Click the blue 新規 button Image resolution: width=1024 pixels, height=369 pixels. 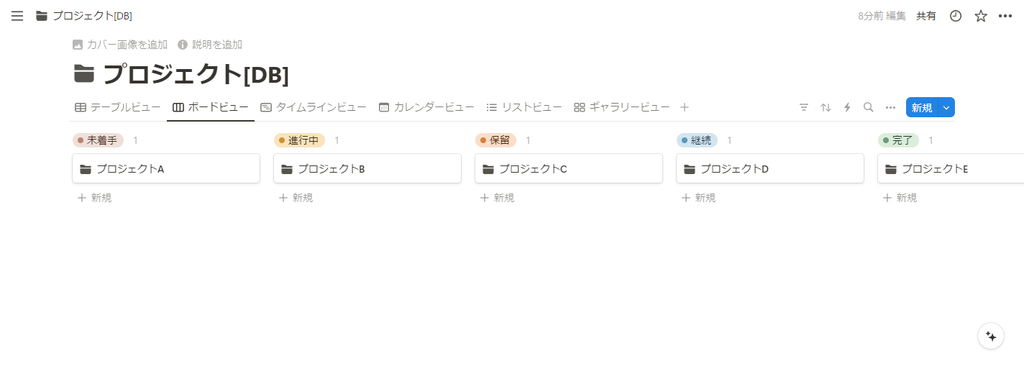[x=921, y=108]
